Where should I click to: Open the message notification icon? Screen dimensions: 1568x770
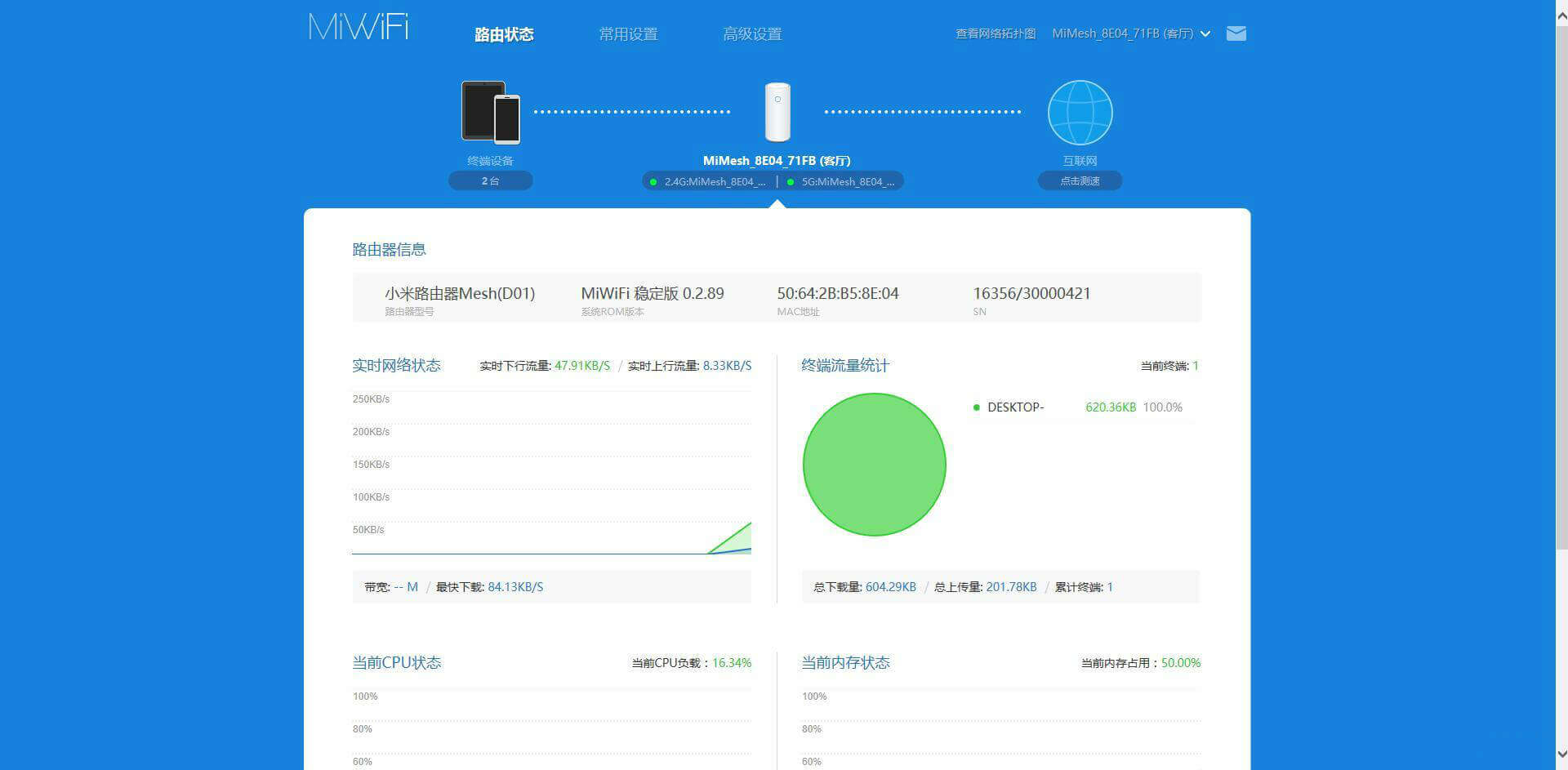pos(1236,33)
